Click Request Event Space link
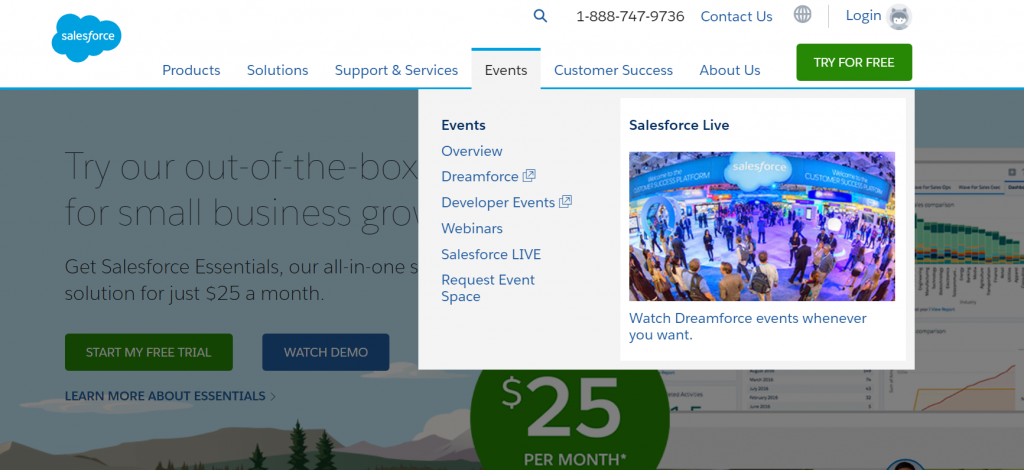 tap(488, 288)
